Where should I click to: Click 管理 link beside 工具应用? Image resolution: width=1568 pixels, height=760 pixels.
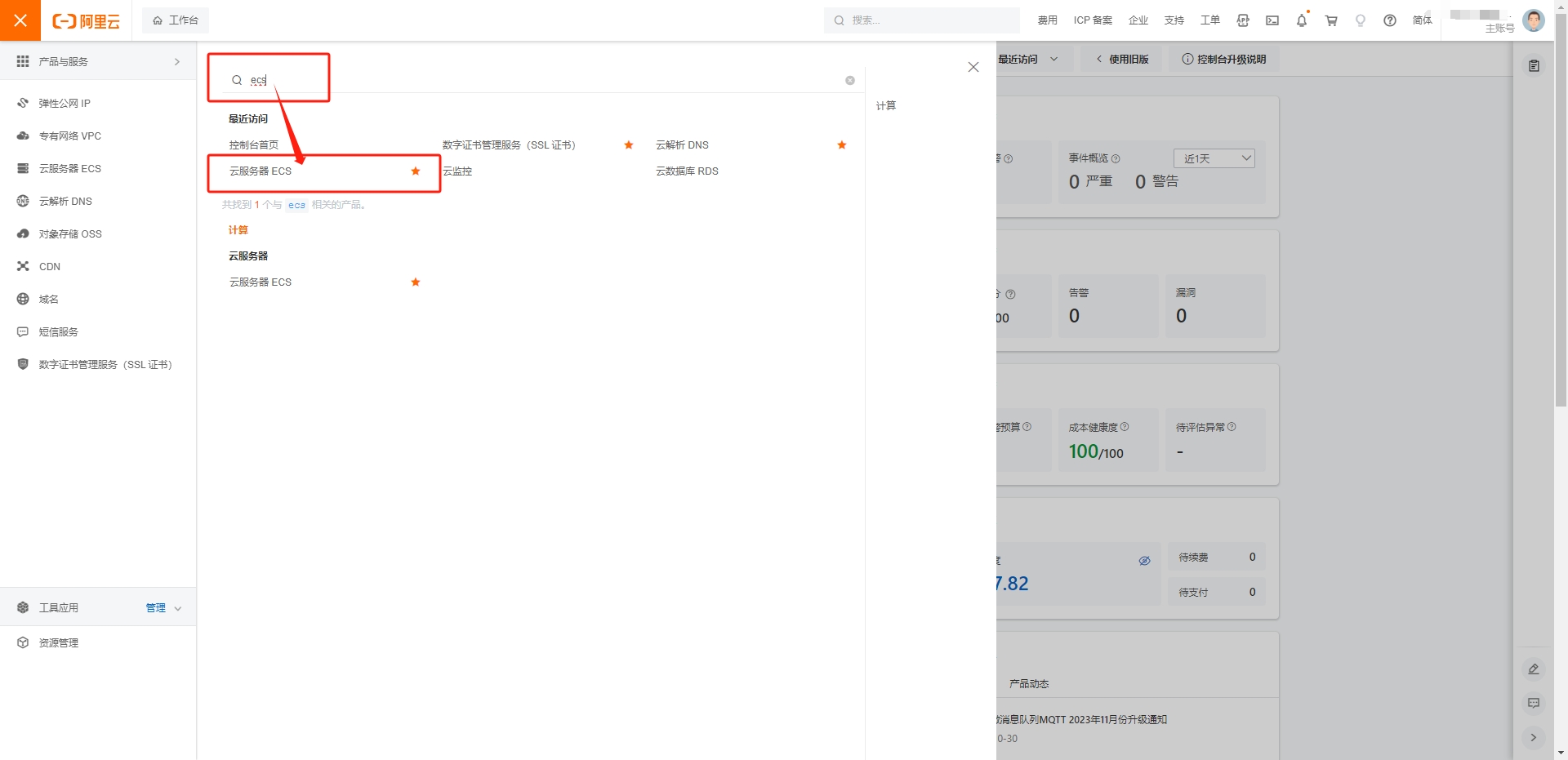tap(155, 607)
